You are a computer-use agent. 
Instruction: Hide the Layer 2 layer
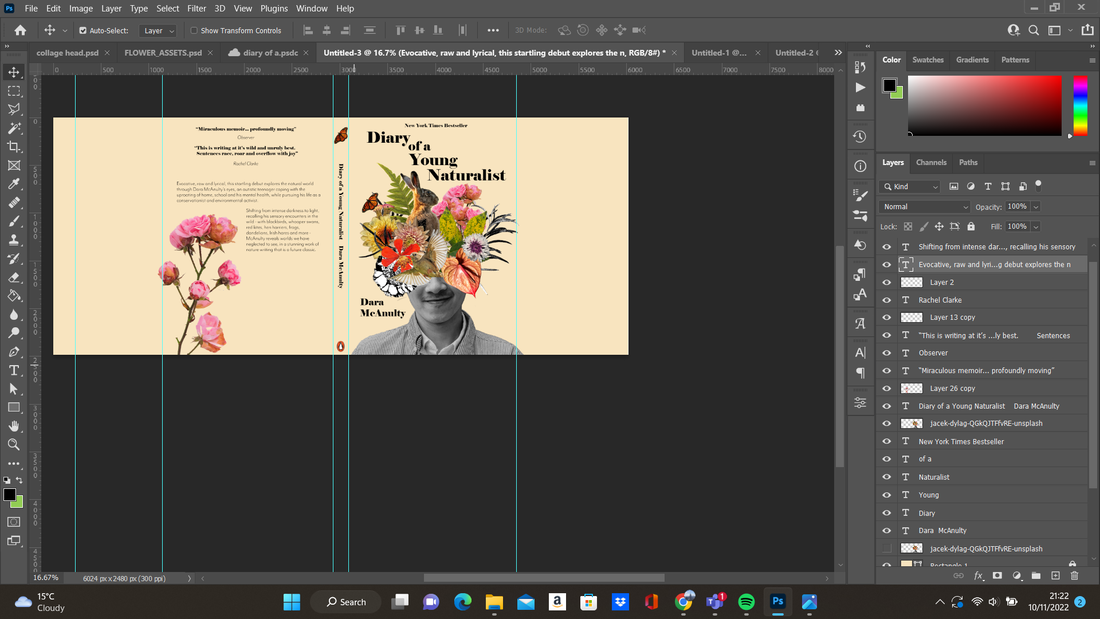(887, 282)
